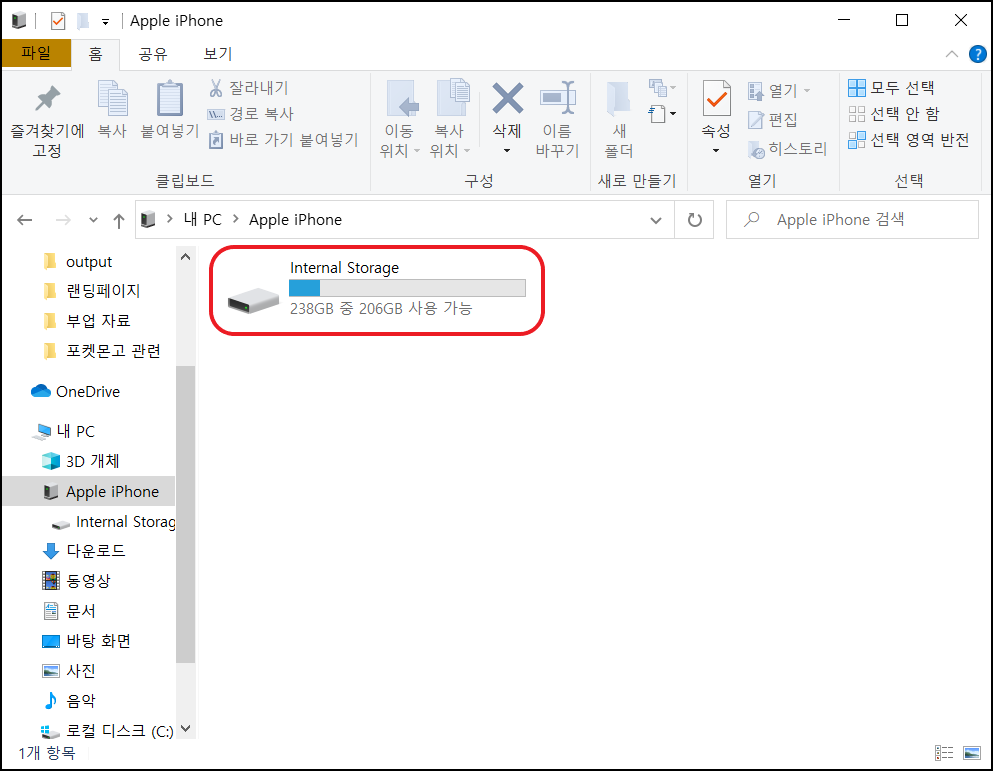Click Internal Storage capacity bar
Image resolution: width=993 pixels, height=771 pixels.
(407, 288)
